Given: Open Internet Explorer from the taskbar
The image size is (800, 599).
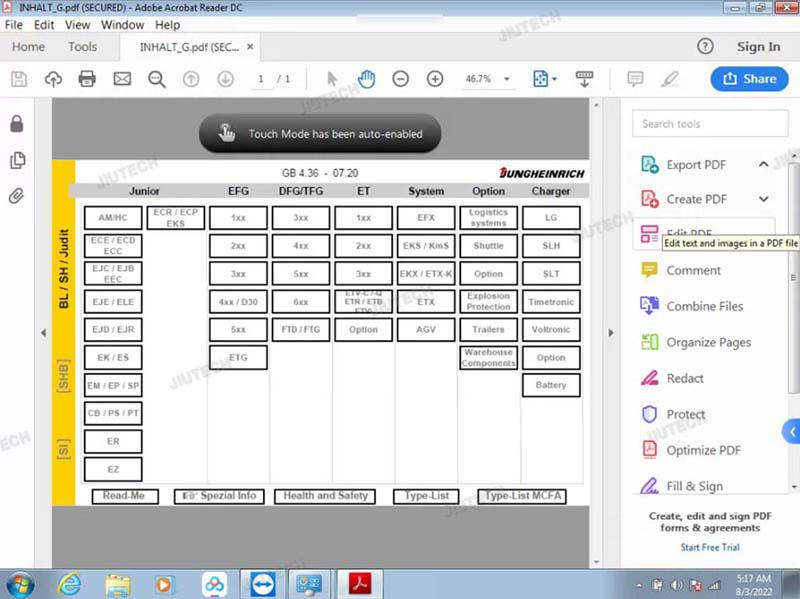Looking at the screenshot, I should [x=69, y=583].
